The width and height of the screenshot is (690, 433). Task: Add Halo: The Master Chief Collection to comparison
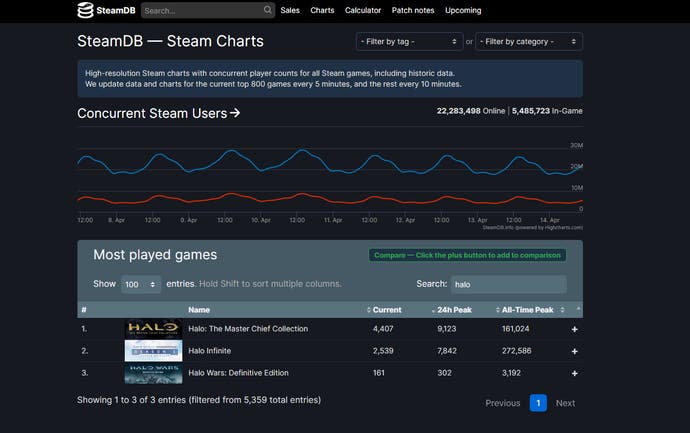[574, 329]
